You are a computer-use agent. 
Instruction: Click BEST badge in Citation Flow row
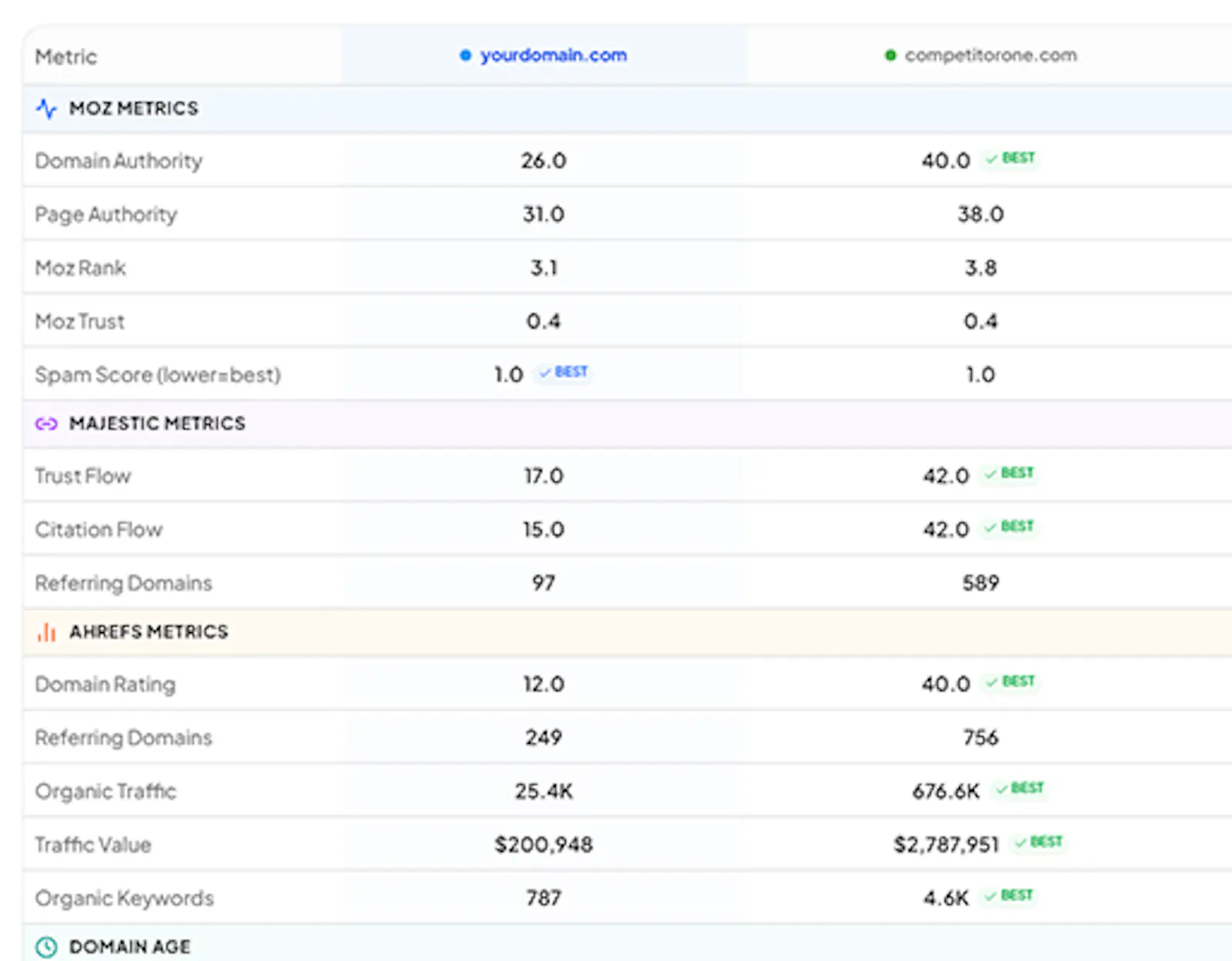[1009, 527]
